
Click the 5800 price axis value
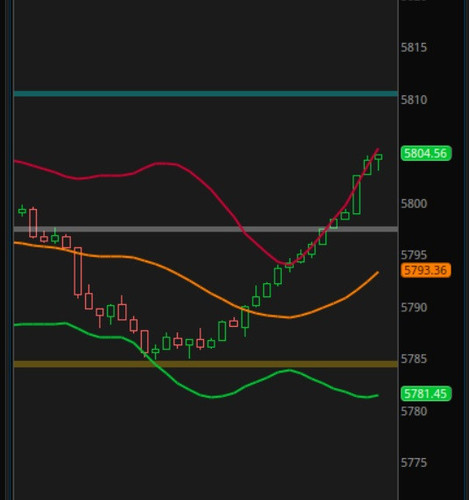point(414,203)
